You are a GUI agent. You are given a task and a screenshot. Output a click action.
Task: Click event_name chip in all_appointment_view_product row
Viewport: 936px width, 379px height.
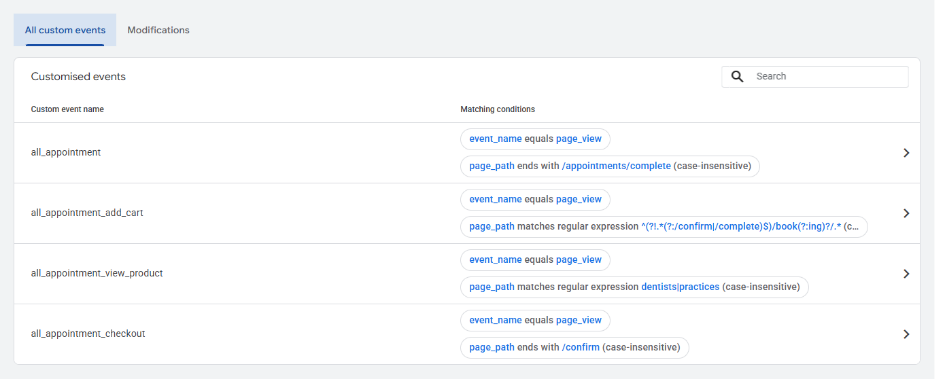535,260
